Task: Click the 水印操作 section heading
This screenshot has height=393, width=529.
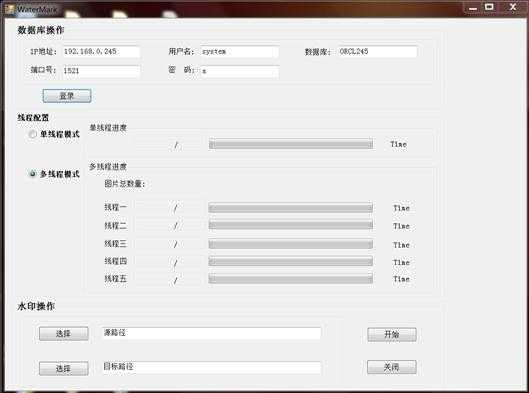Action: click(x=36, y=306)
